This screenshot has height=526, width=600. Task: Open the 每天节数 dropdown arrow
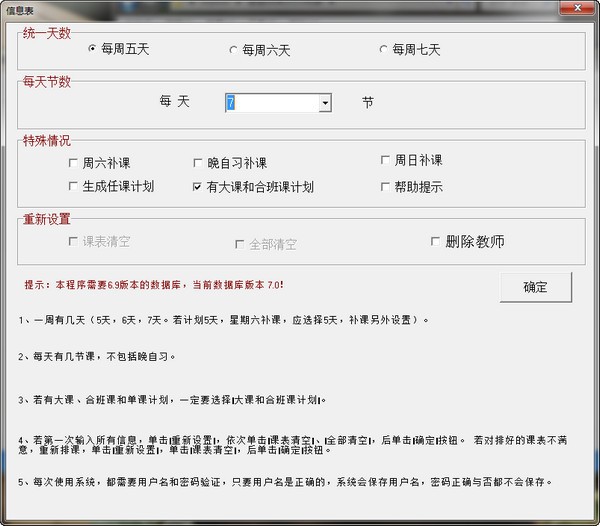(325, 103)
